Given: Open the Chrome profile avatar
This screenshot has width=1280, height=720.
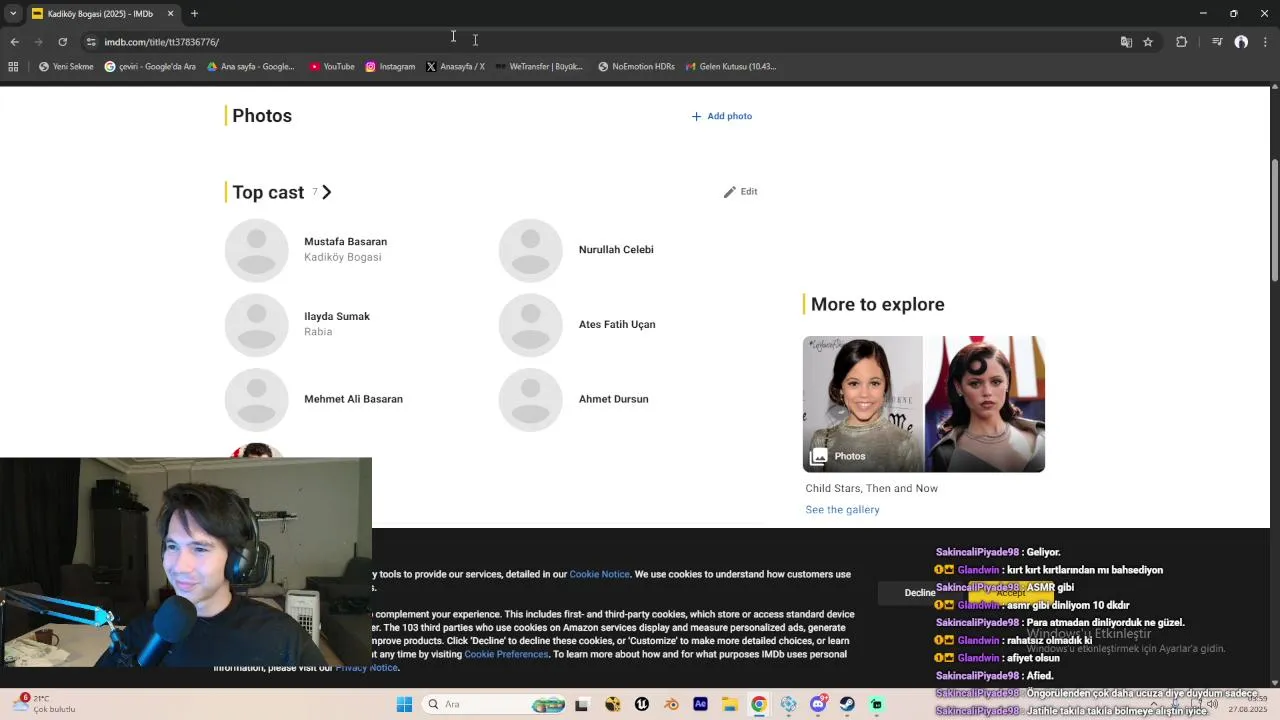Looking at the screenshot, I should click(x=1241, y=42).
